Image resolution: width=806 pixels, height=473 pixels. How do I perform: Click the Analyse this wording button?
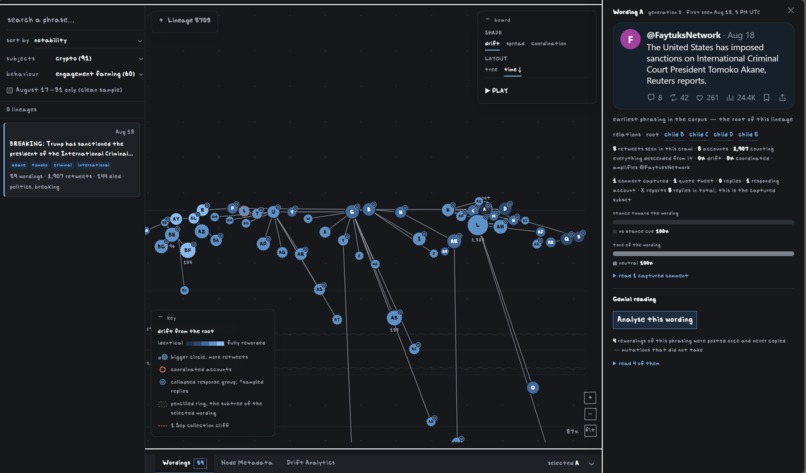point(655,319)
